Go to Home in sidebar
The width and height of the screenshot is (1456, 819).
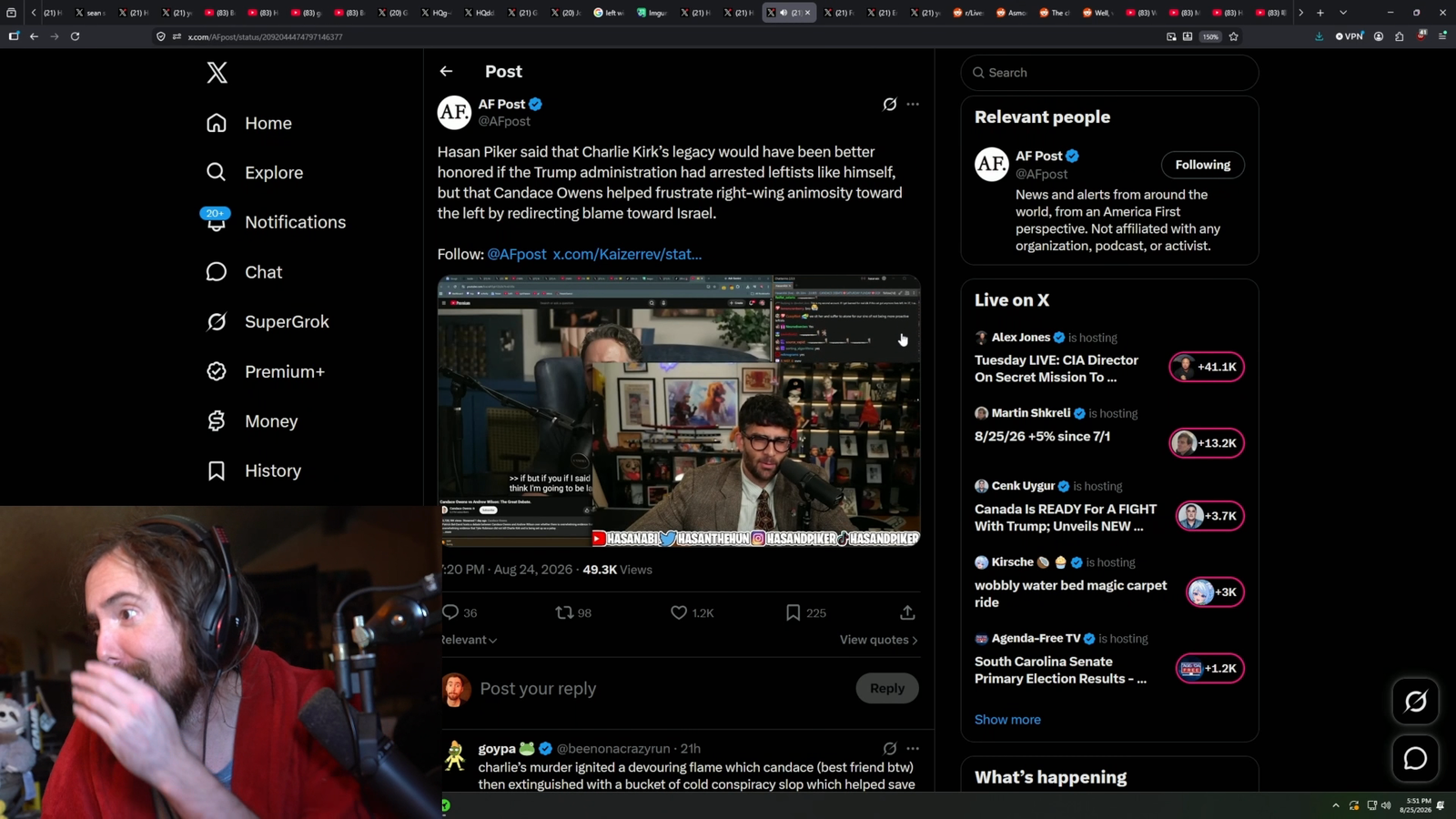(x=249, y=123)
